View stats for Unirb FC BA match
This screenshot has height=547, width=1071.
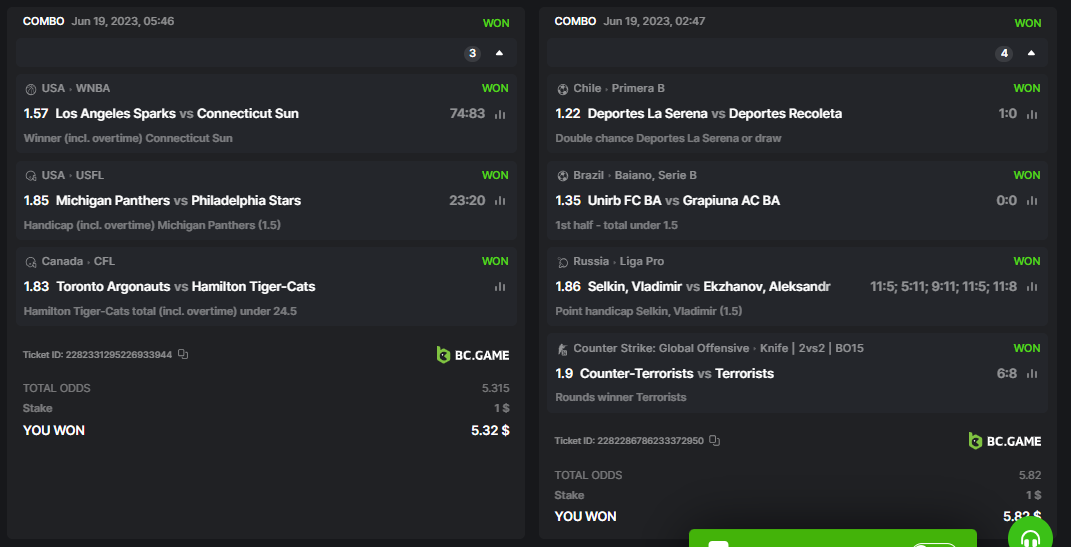1032,201
